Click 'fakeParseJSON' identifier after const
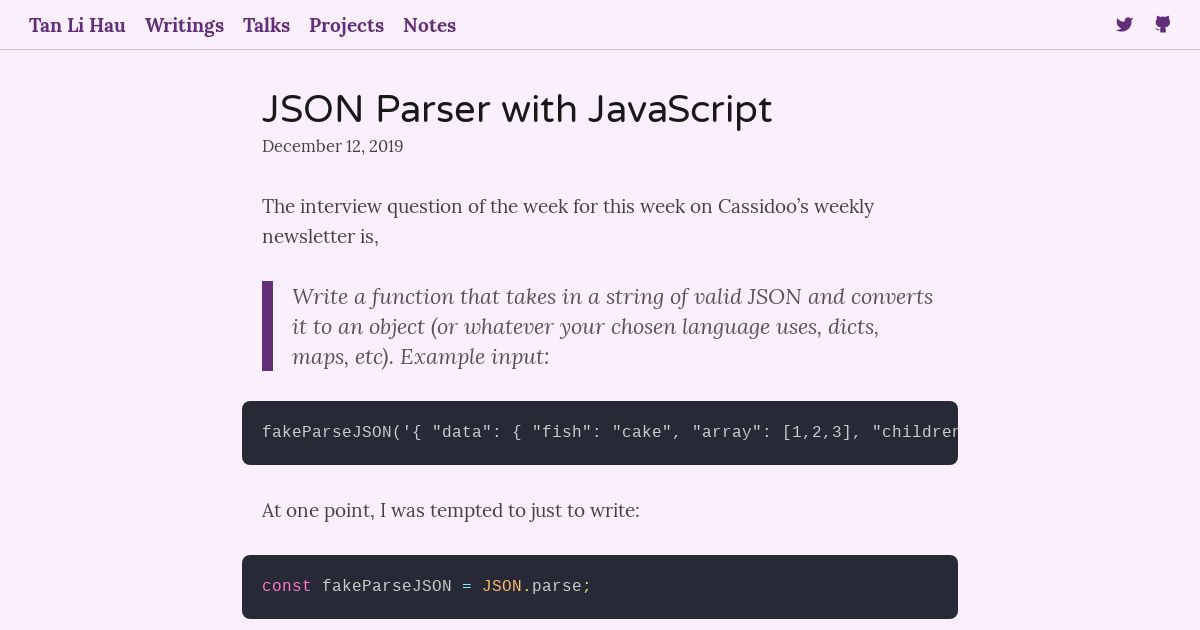The height and width of the screenshot is (630, 1200). (387, 587)
